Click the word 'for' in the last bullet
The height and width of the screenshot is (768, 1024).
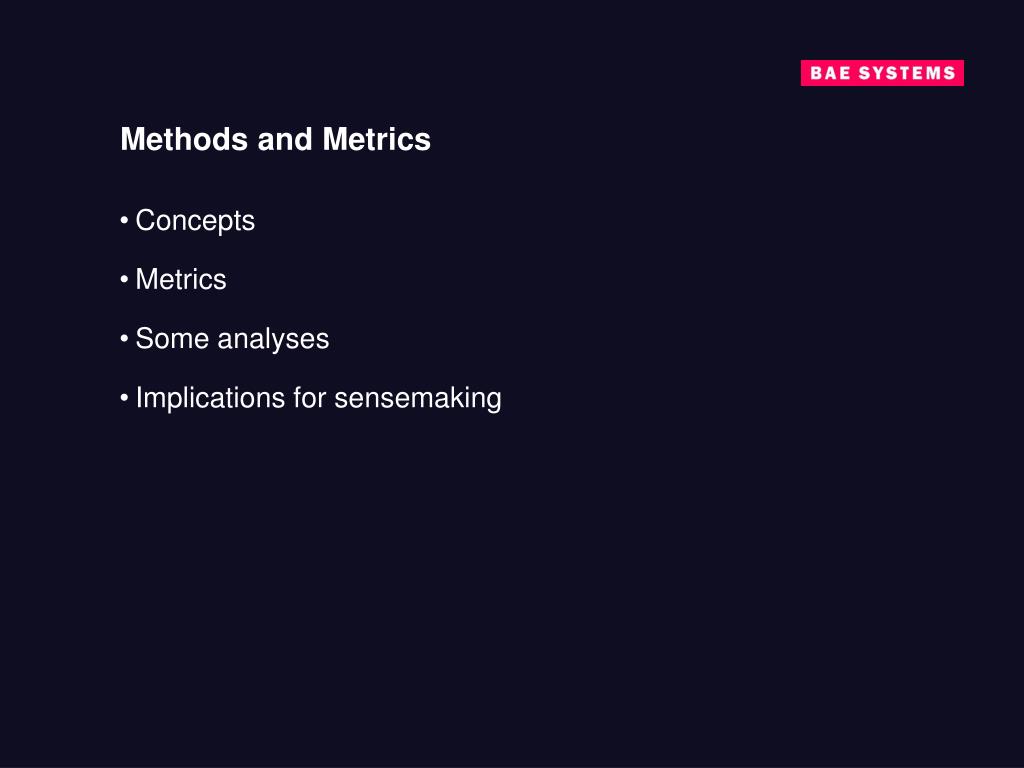[310, 398]
